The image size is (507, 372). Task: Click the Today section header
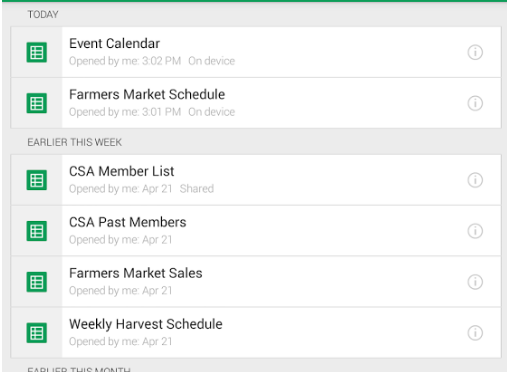point(43,15)
